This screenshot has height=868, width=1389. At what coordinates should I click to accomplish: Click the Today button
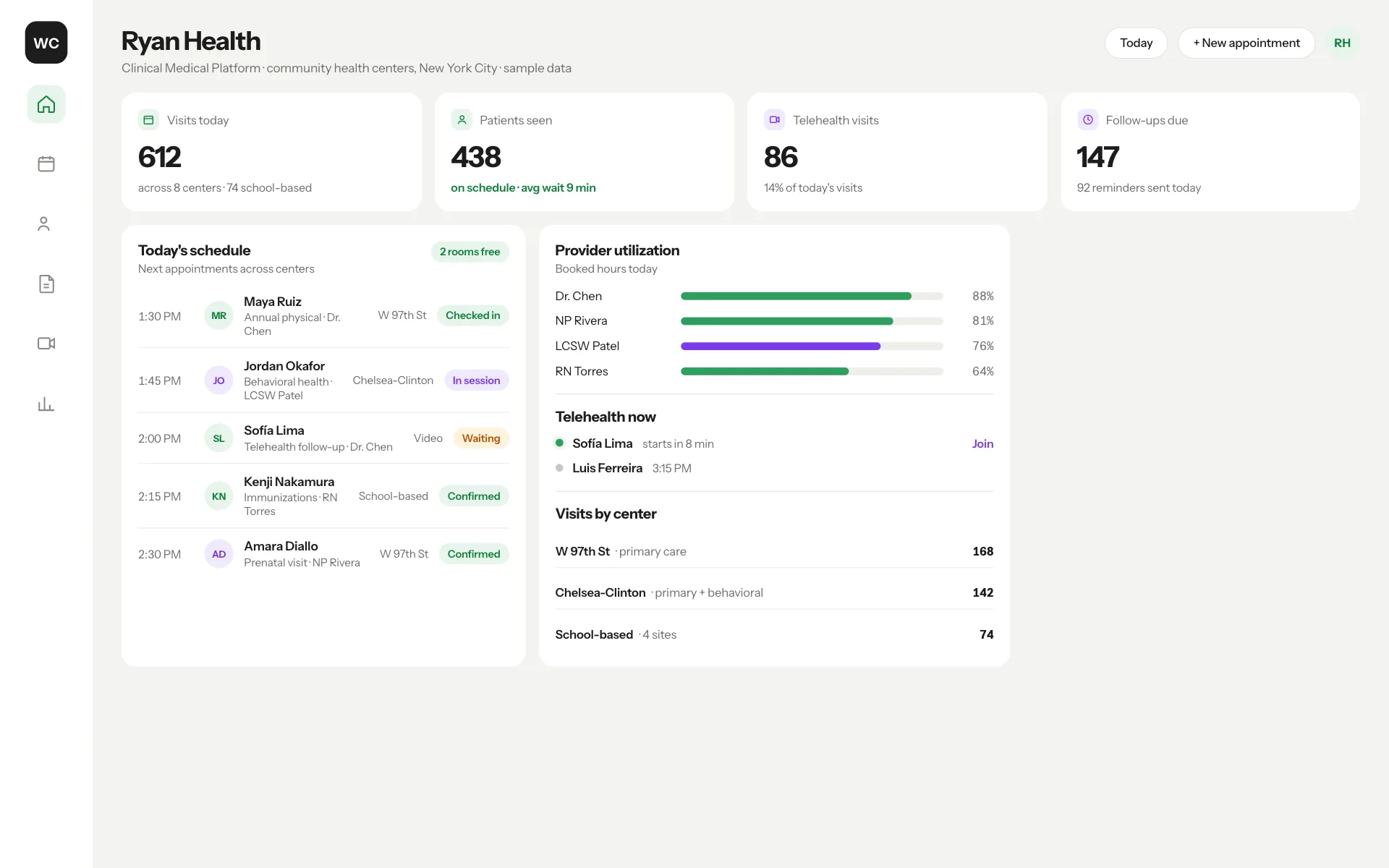coord(1136,43)
